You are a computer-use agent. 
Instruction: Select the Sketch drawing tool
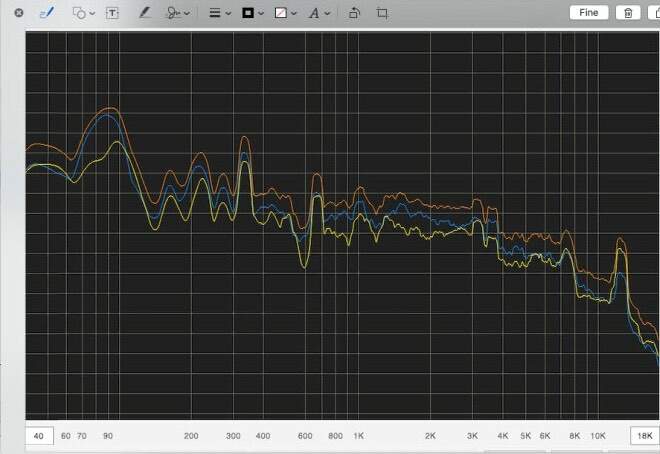tap(47, 13)
